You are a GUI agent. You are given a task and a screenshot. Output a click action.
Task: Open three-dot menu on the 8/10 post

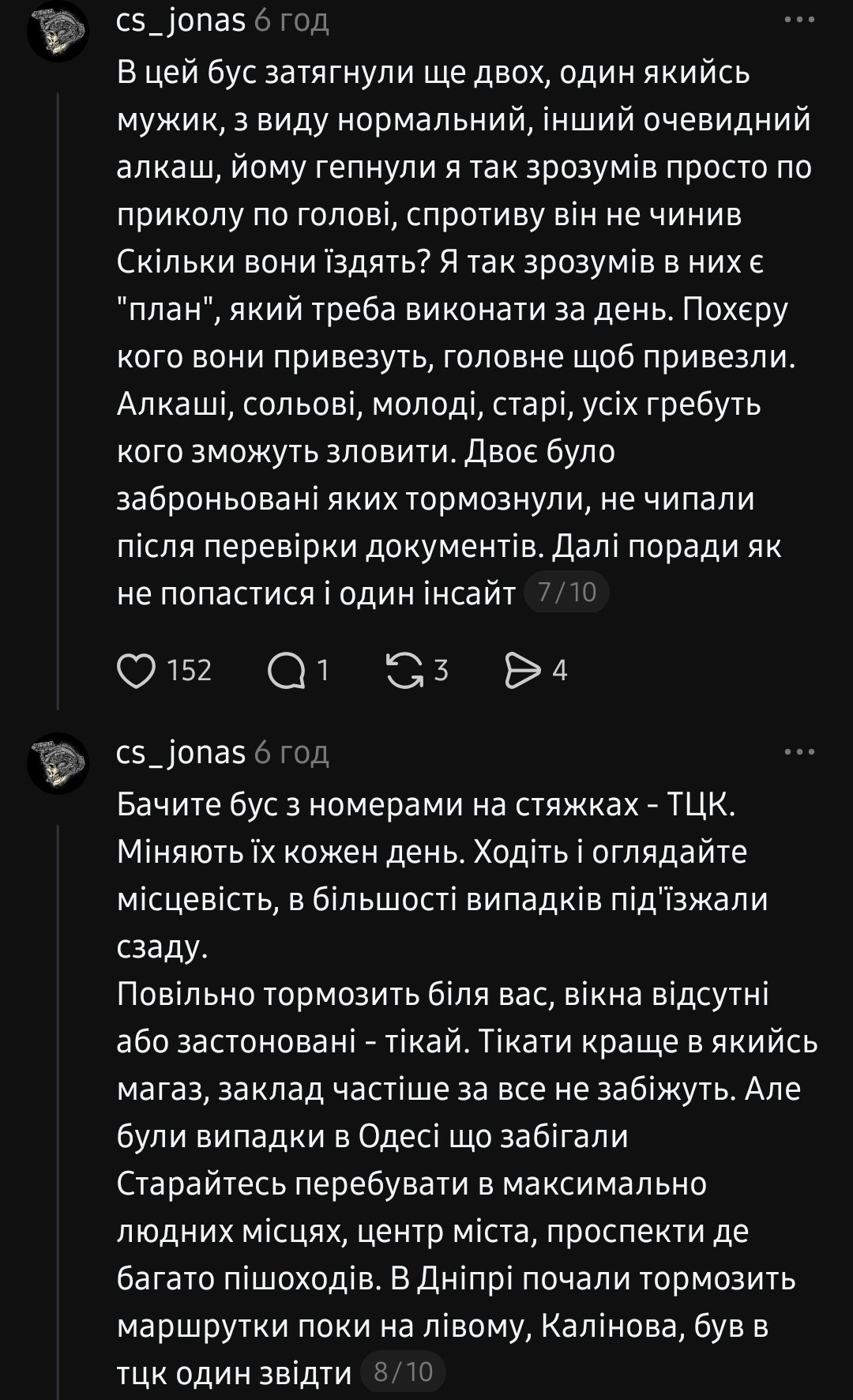tap(799, 752)
